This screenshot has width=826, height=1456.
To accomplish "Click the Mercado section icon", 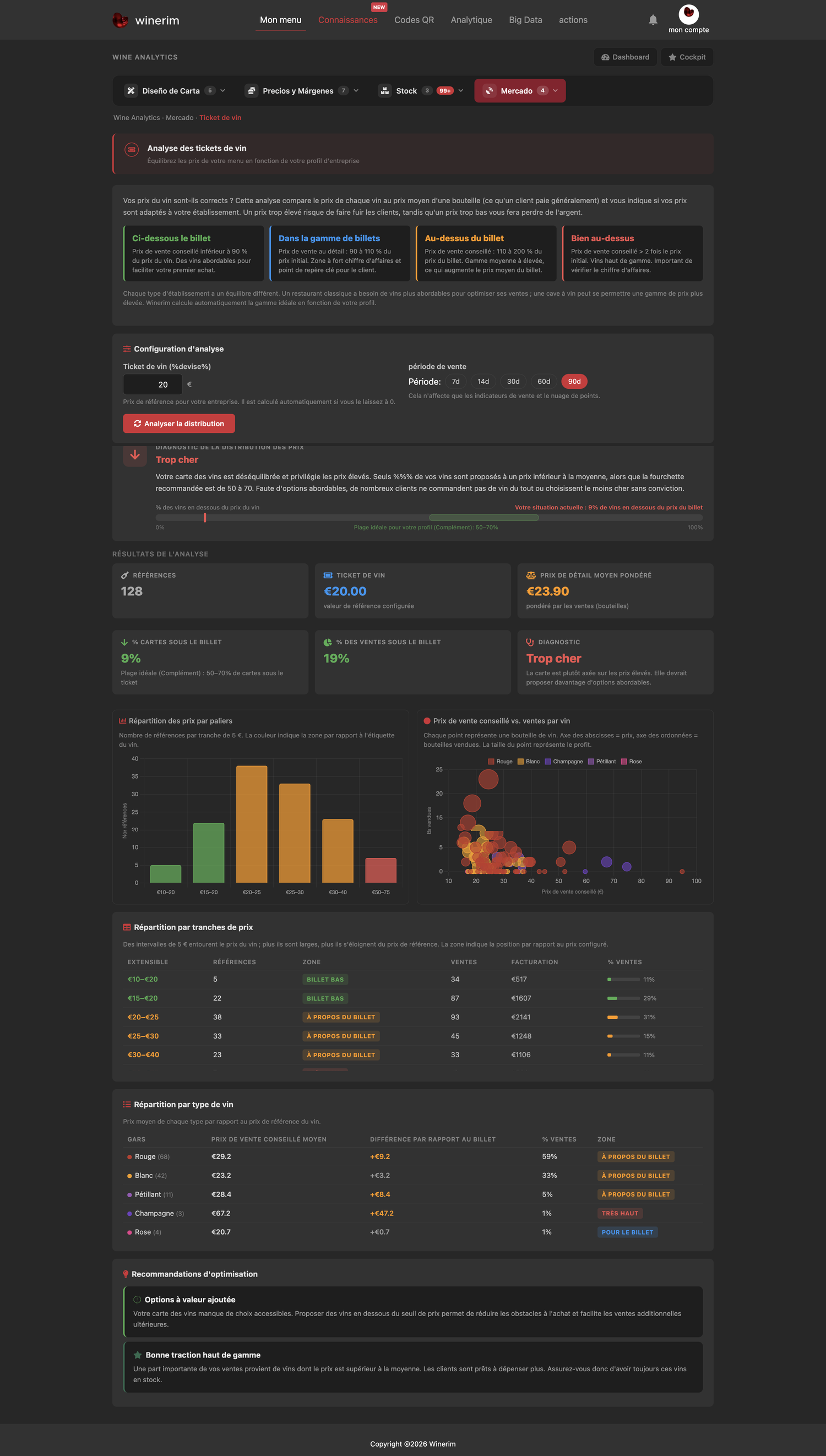I will pos(489,91).
